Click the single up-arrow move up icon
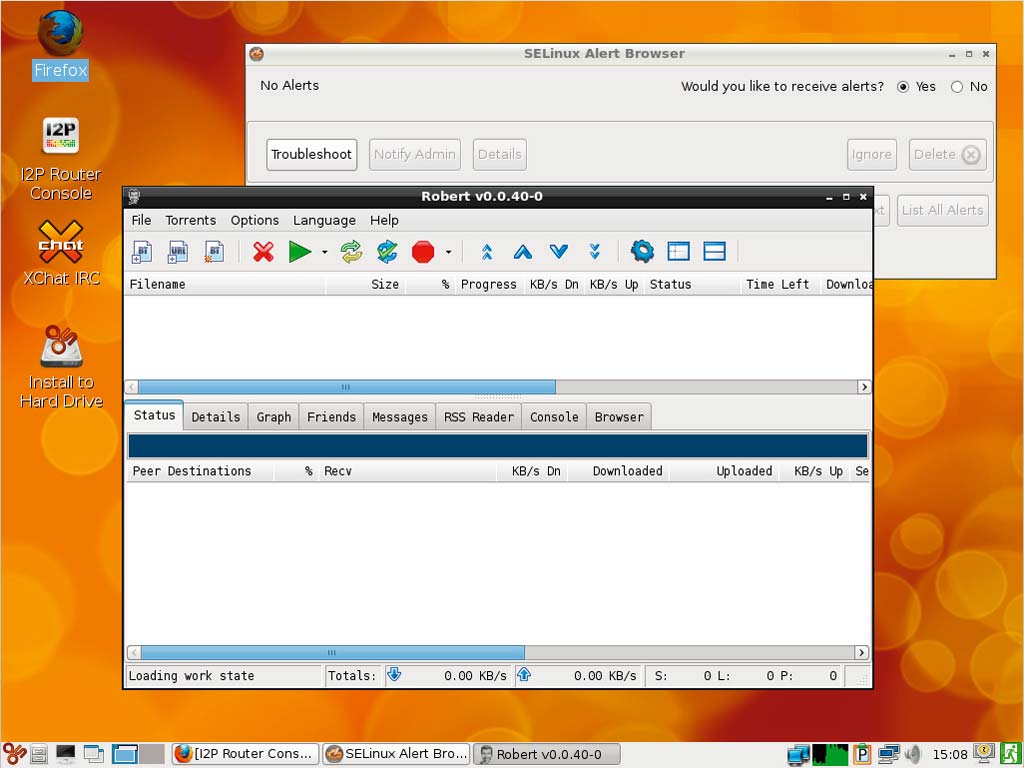 (x=523, y=251)
